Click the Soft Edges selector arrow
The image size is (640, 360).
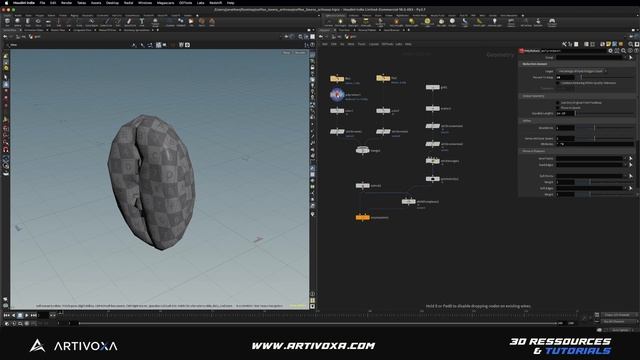[x=631, y=188]
